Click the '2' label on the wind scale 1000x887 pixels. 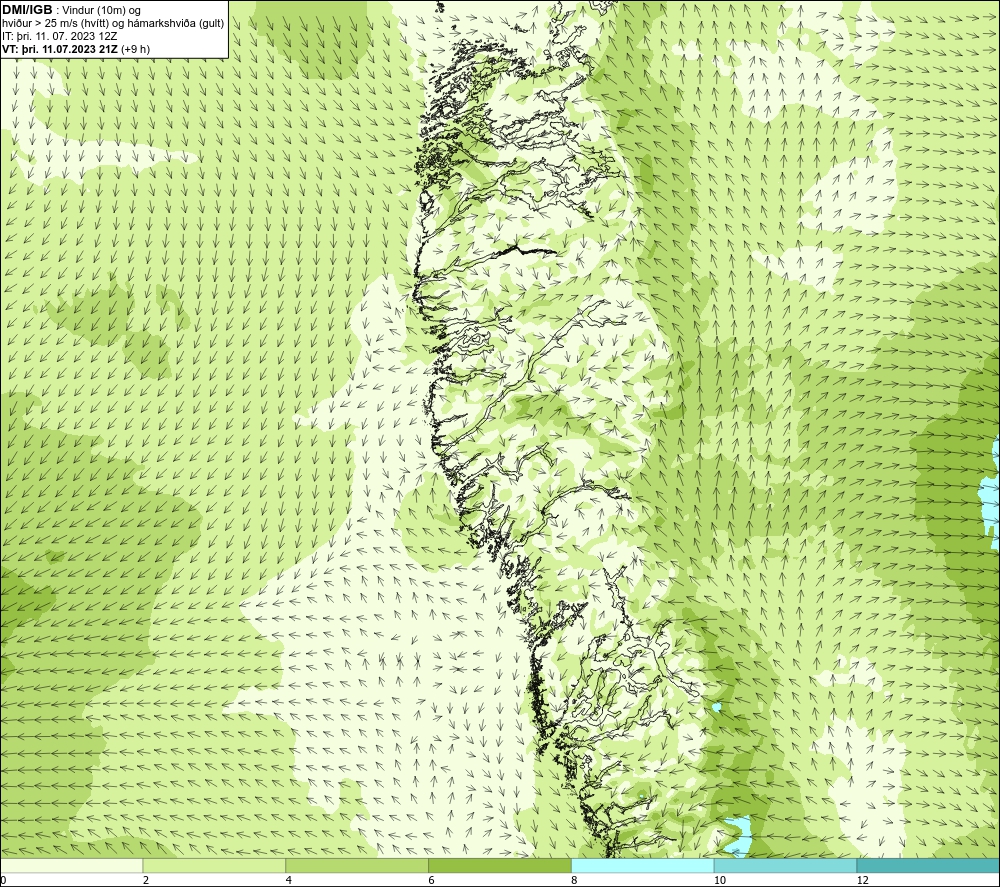click(146, 881)
